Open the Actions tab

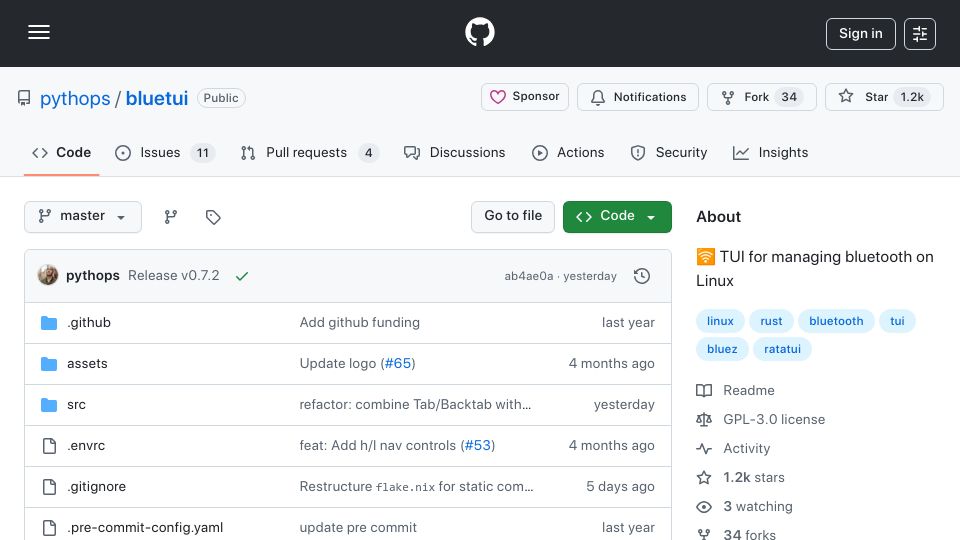pos(568,152)
